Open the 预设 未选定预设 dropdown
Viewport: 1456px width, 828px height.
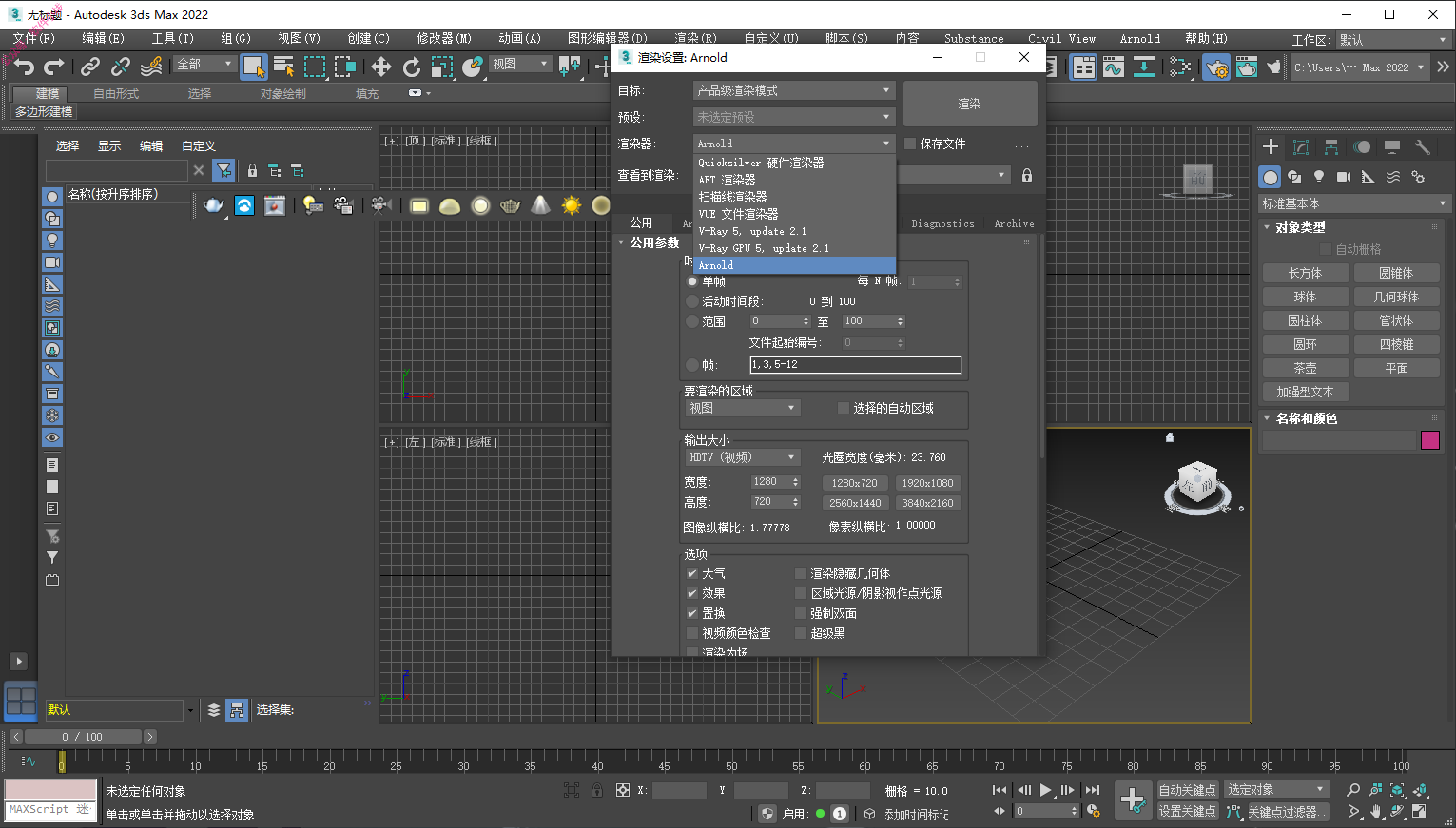[794, 117]
